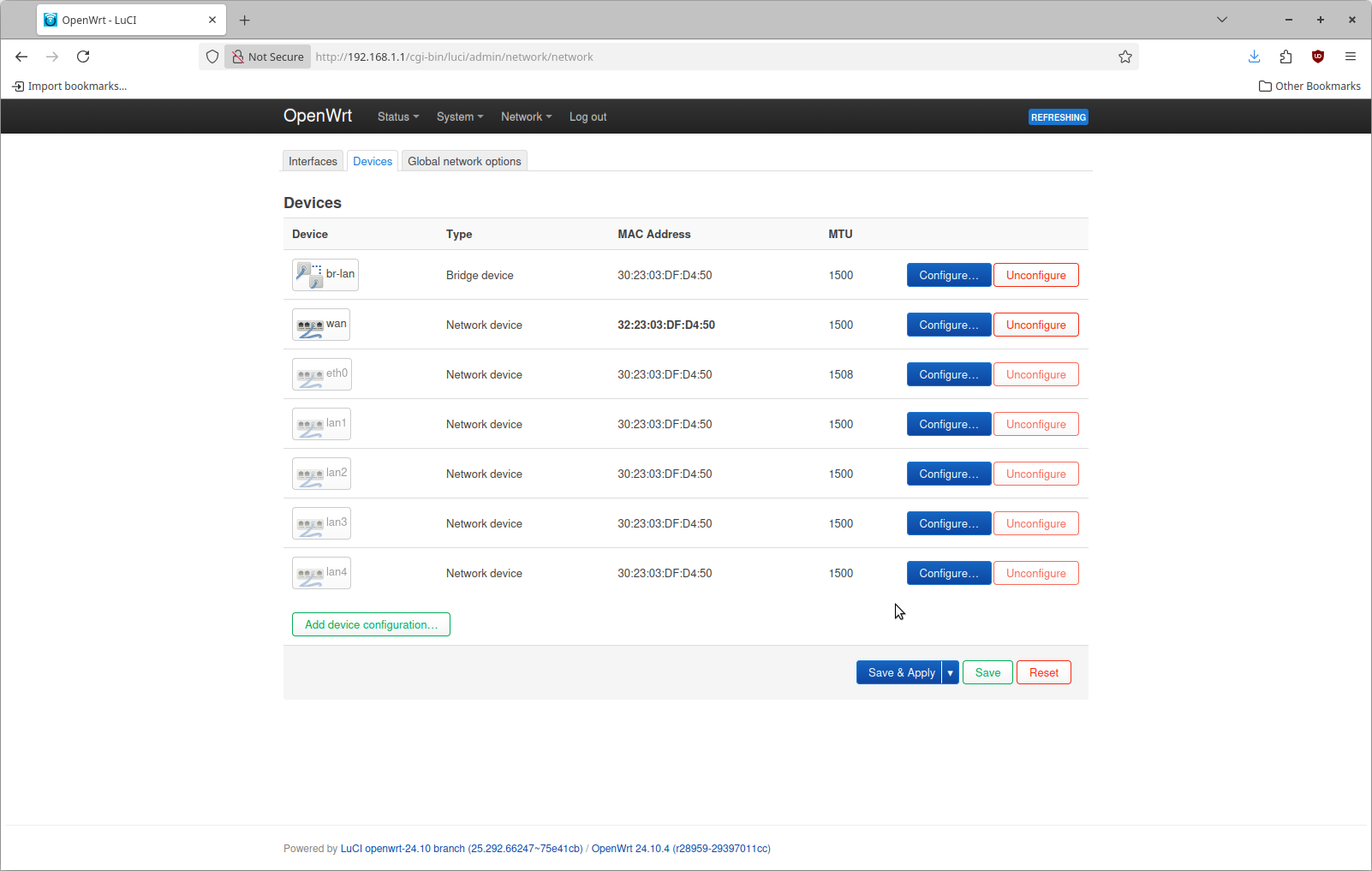1372x871 pixels.
Task: Click the eth0 device icon
Action: [x=309, y=375]
